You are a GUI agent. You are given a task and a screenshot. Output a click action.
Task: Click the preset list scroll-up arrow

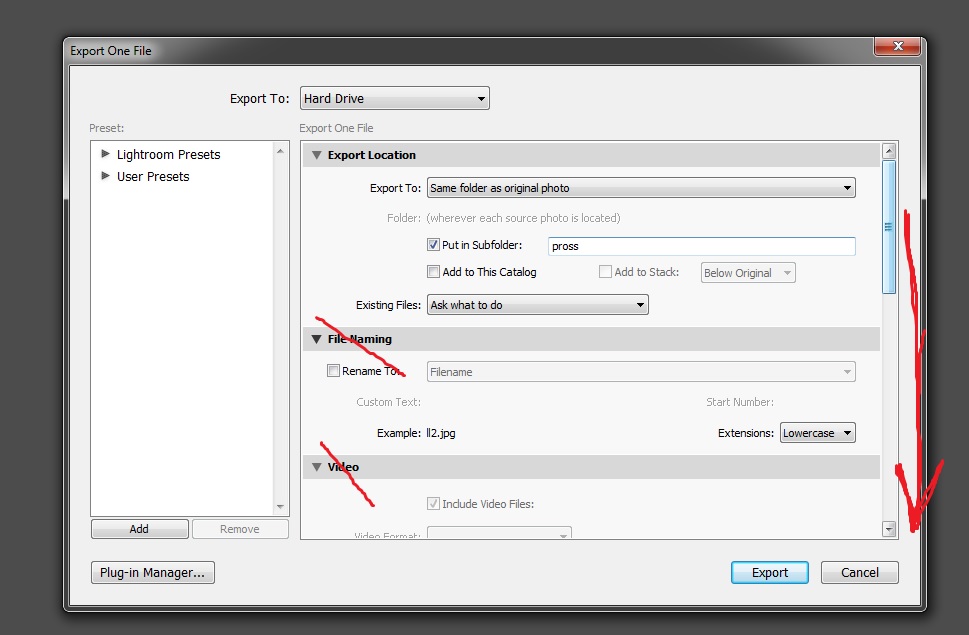tap(280, 151)
